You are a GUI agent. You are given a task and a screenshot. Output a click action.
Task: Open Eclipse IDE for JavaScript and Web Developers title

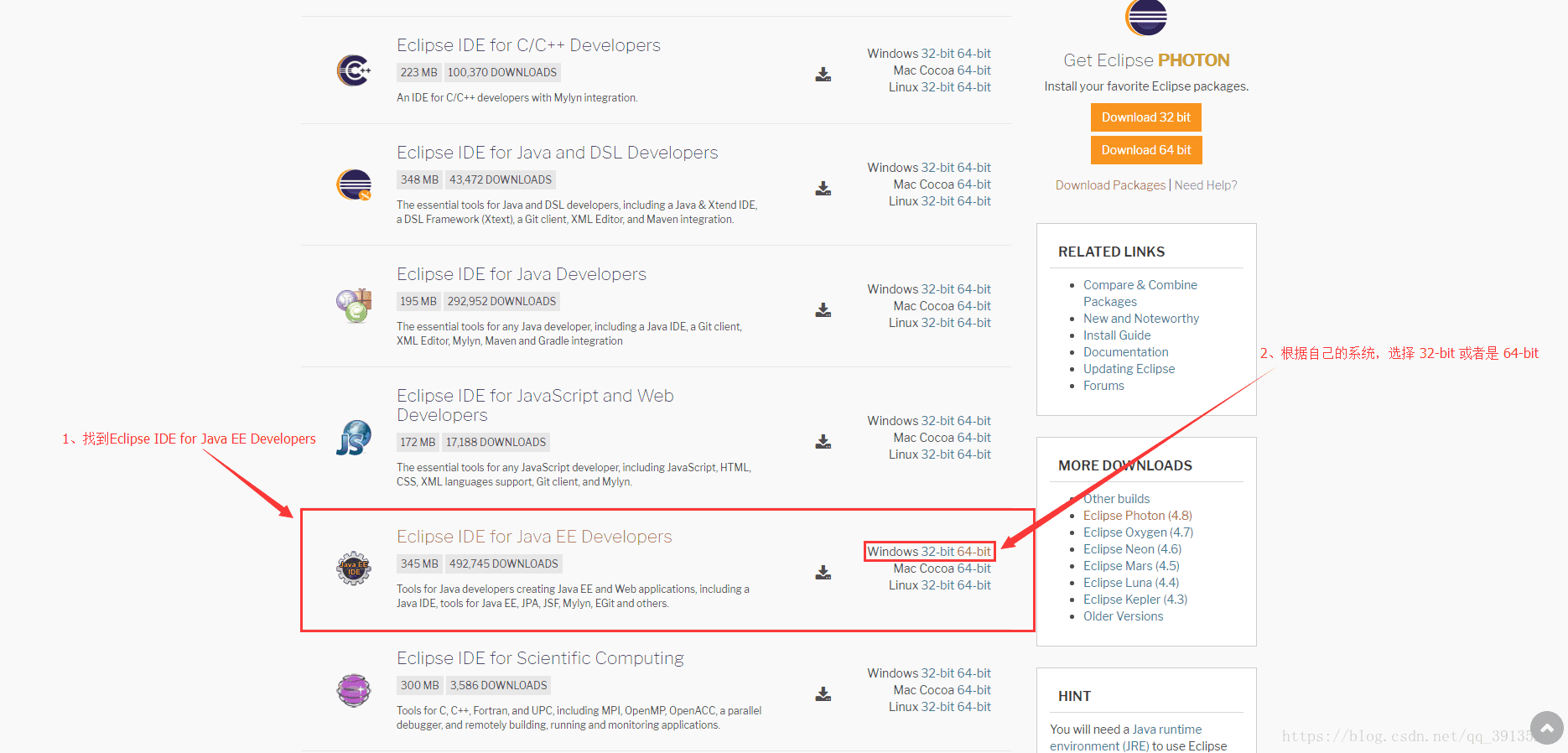(x=535, y=405)
